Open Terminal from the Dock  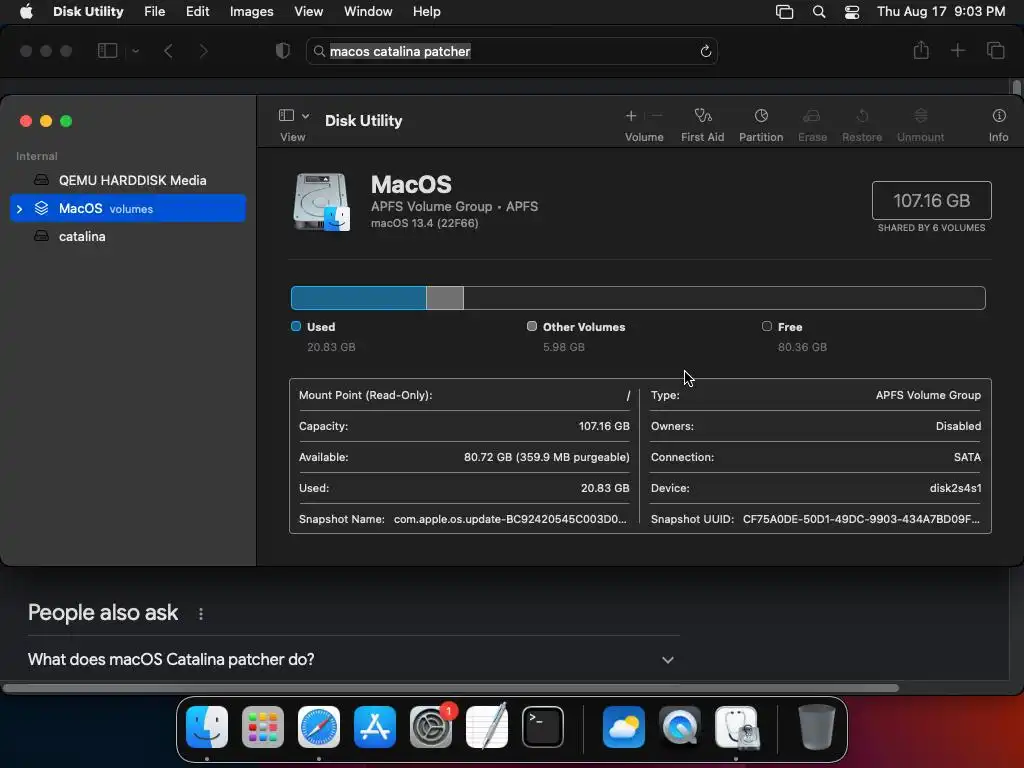tap(543, 727)
